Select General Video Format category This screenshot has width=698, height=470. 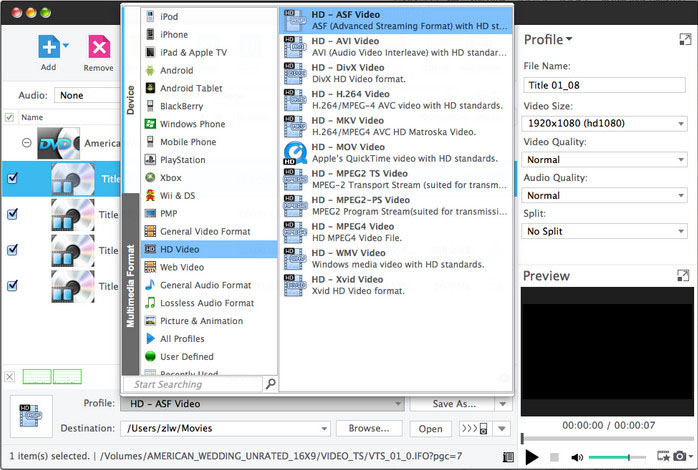pos(209,231)
